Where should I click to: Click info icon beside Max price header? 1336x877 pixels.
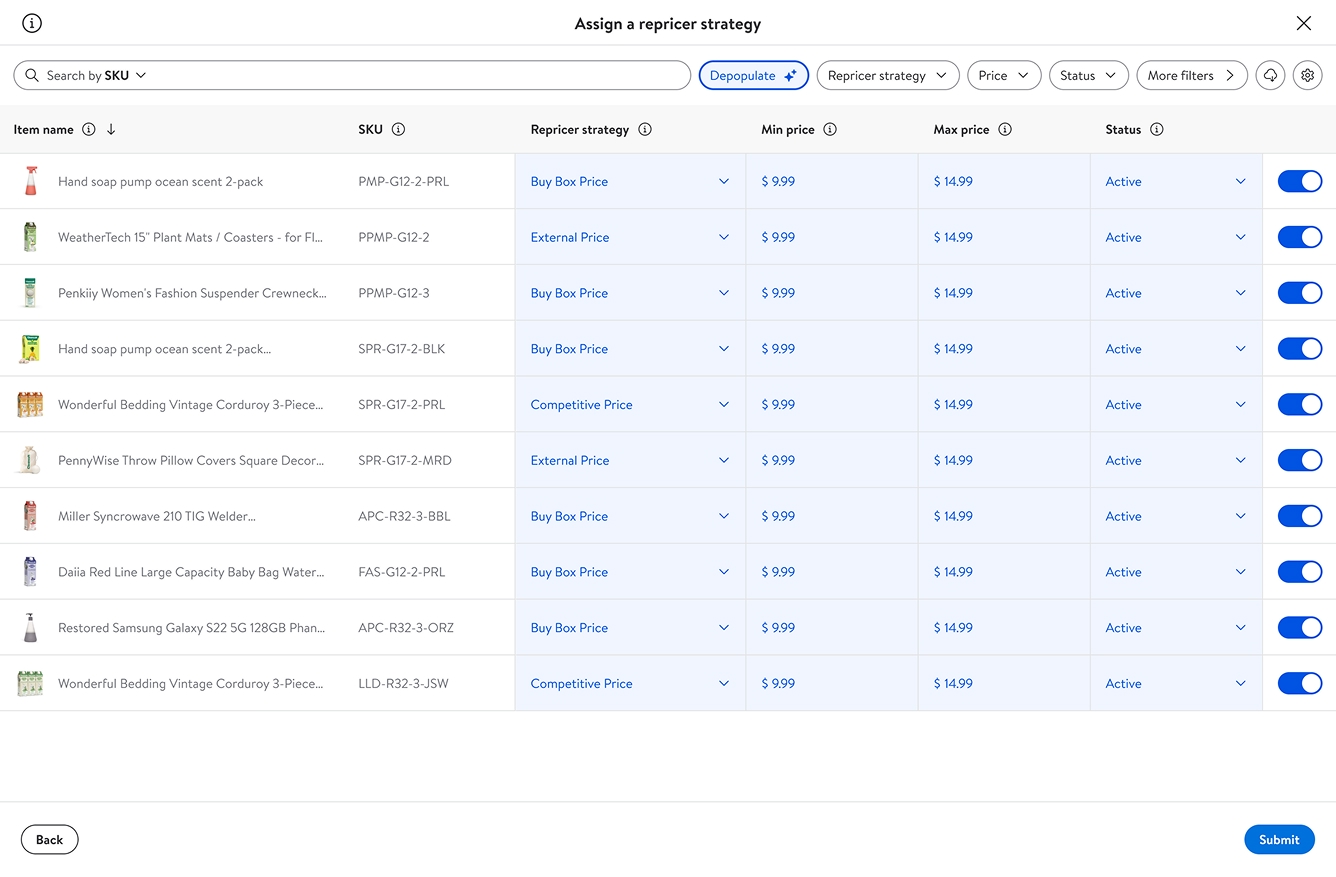pyautogui.click(x=1005, y=129)
